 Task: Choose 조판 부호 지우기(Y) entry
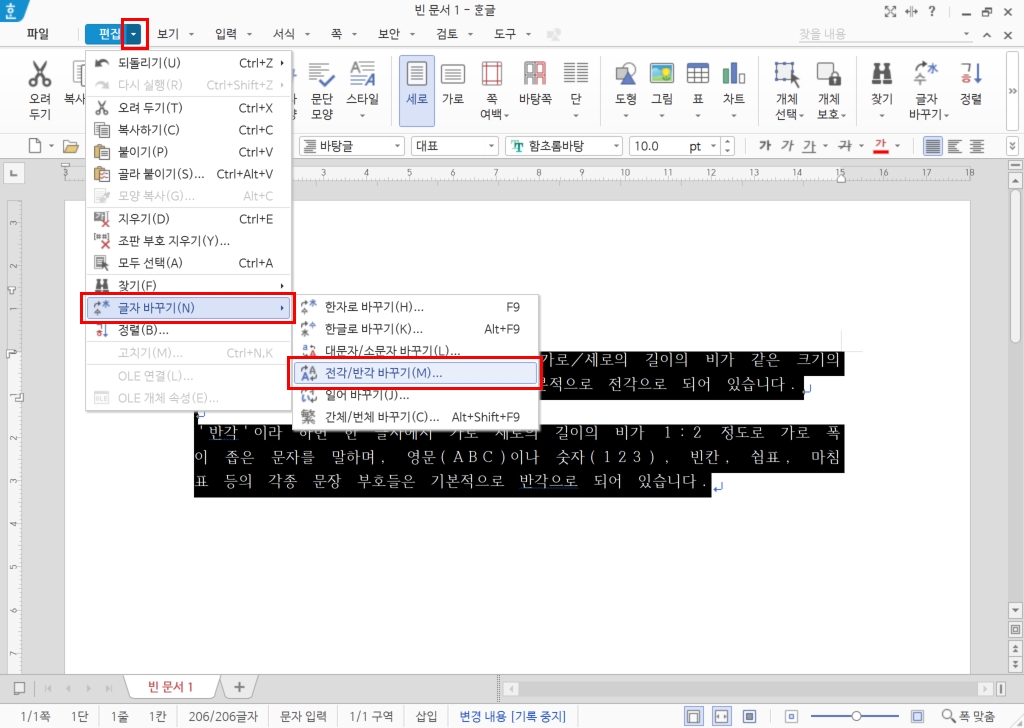tap(189, 241)
